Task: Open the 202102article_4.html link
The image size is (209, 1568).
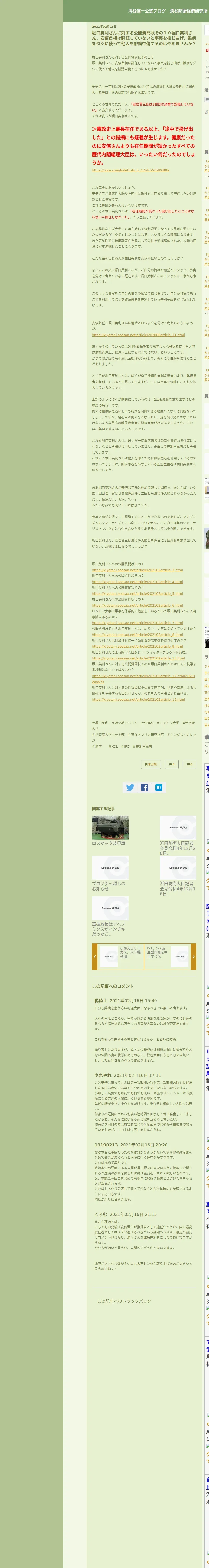Action: (x=137, y=582)
